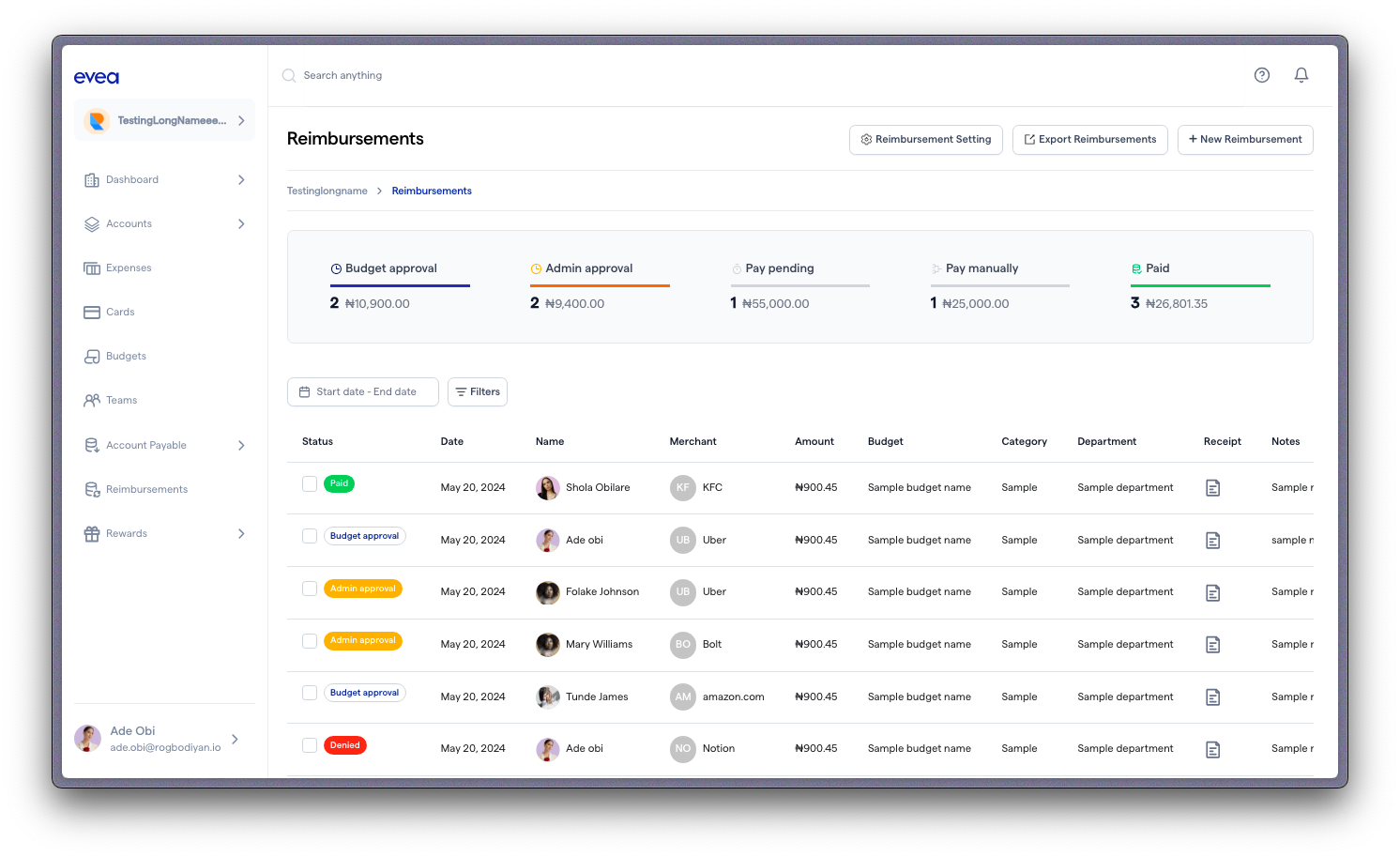Click the Teams sidebar icon
1400x857 pixels.
pyautogui.click(x=92, y=401)
